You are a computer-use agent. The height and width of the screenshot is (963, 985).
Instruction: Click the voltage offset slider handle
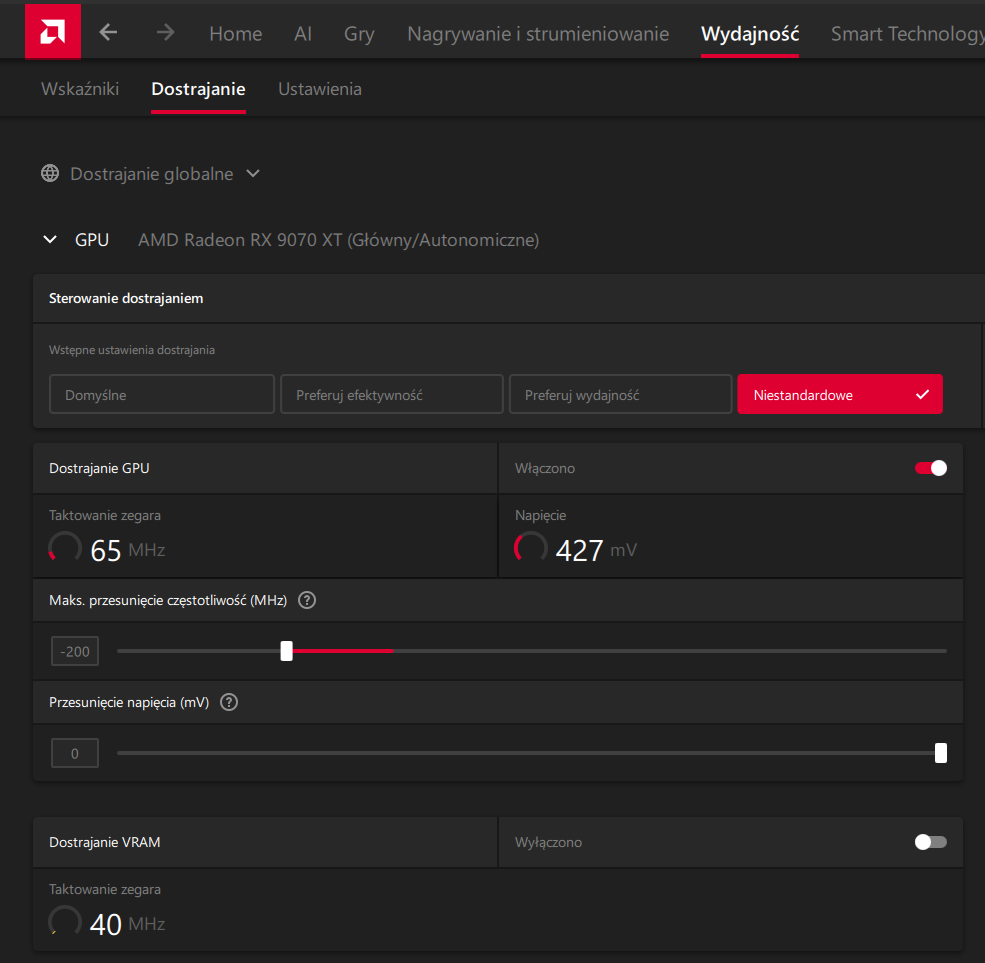click(x=940, y=753)
